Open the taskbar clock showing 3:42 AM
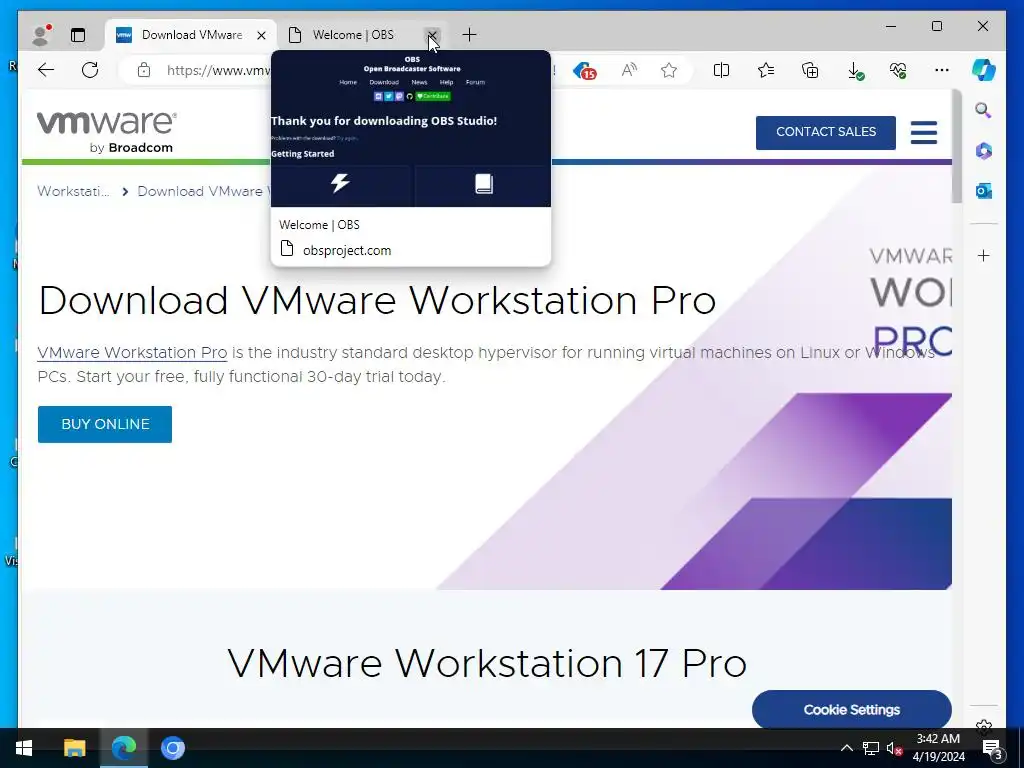The height and width of the screenshot is (768, 1024). [x=938, y=748]
